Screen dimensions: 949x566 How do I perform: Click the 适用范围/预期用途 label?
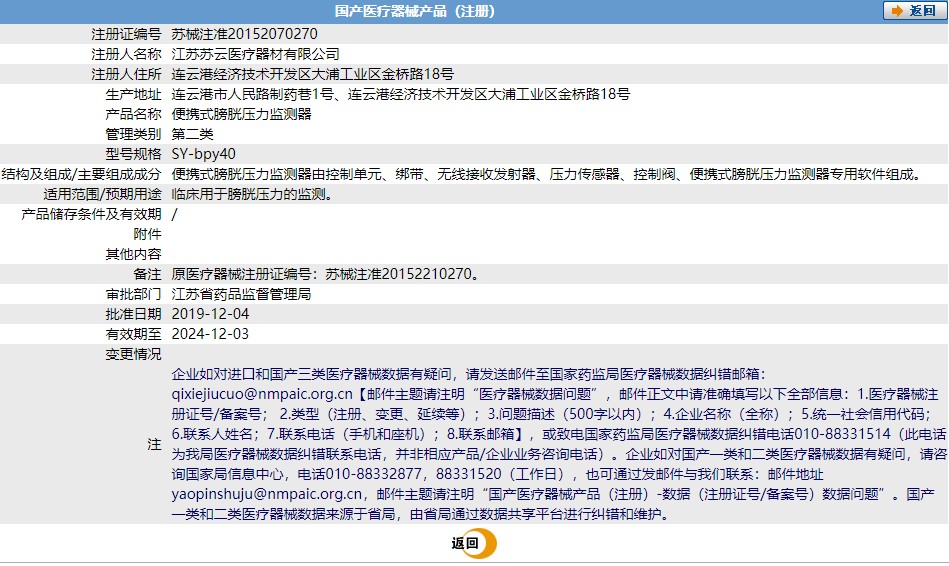click(102, 194)
